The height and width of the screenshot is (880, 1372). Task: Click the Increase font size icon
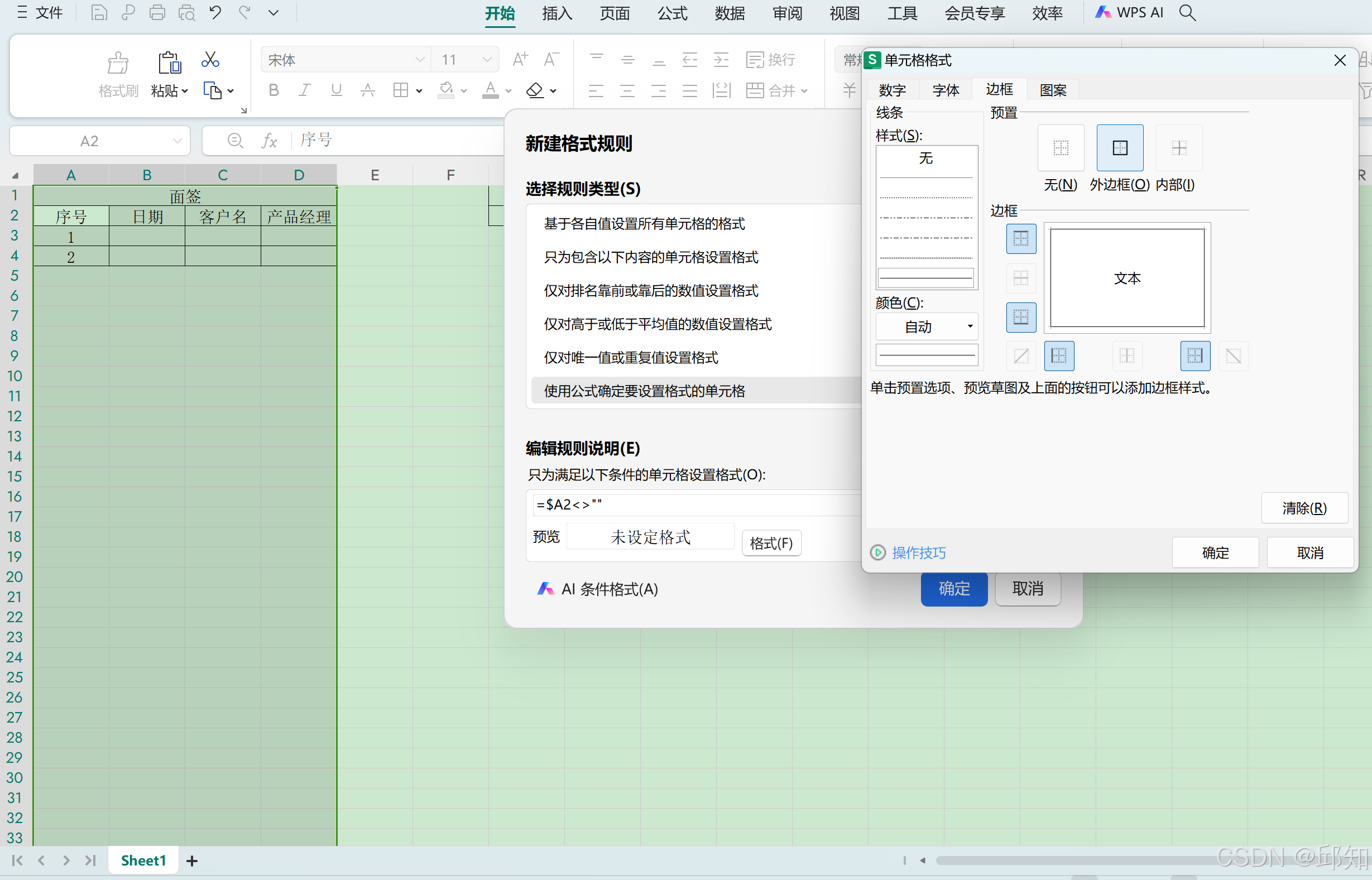pos(520,59)
